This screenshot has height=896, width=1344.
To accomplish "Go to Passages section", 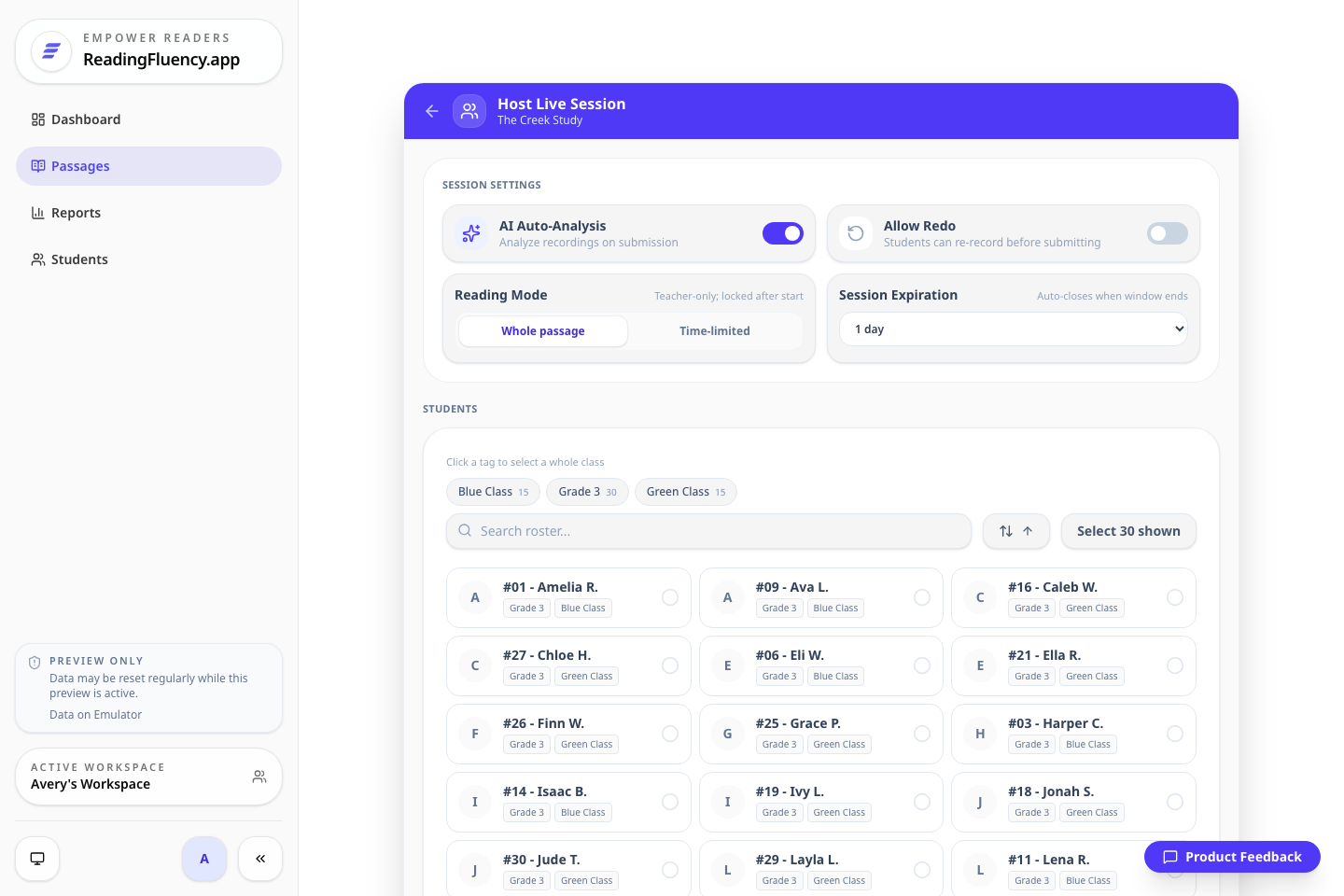I will [148, 166].
